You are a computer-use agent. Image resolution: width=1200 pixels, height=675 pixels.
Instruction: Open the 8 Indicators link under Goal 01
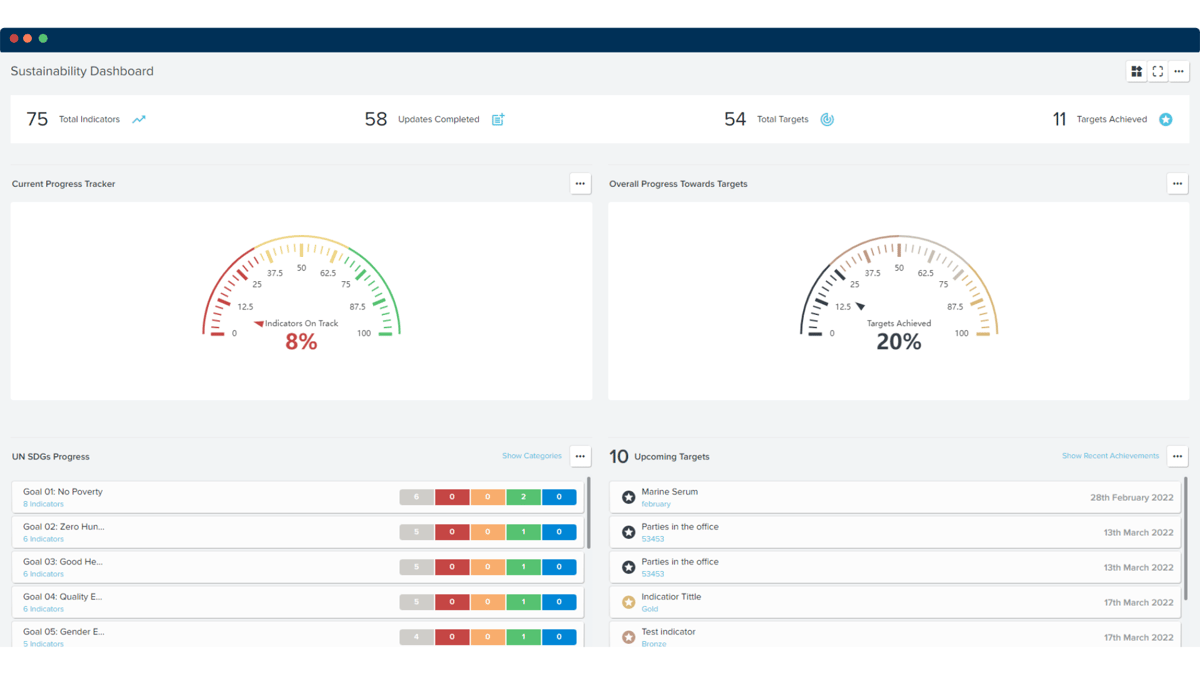click(43, 504)
